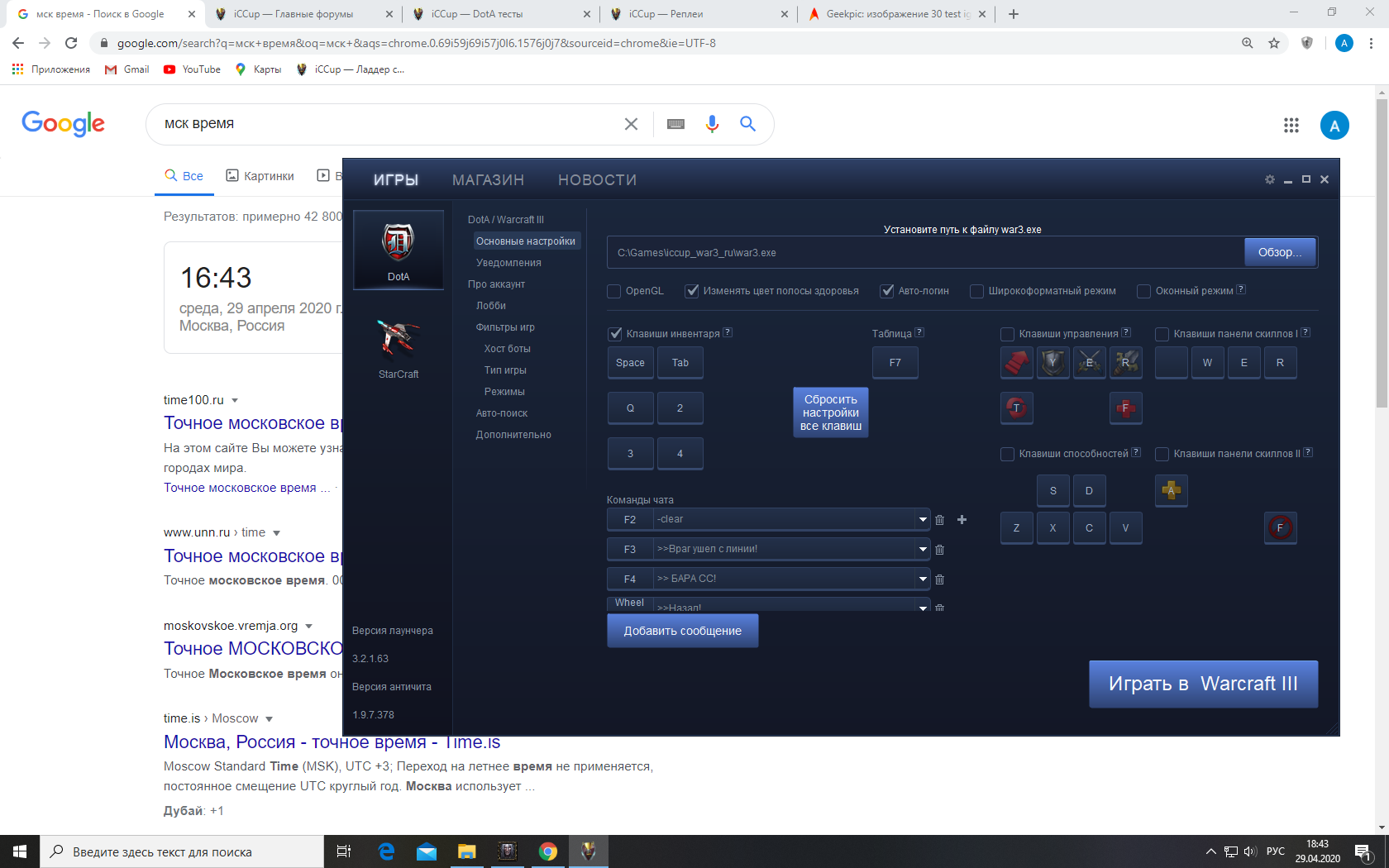Expand www.unn.ru result options arrow

pos(276,533)
